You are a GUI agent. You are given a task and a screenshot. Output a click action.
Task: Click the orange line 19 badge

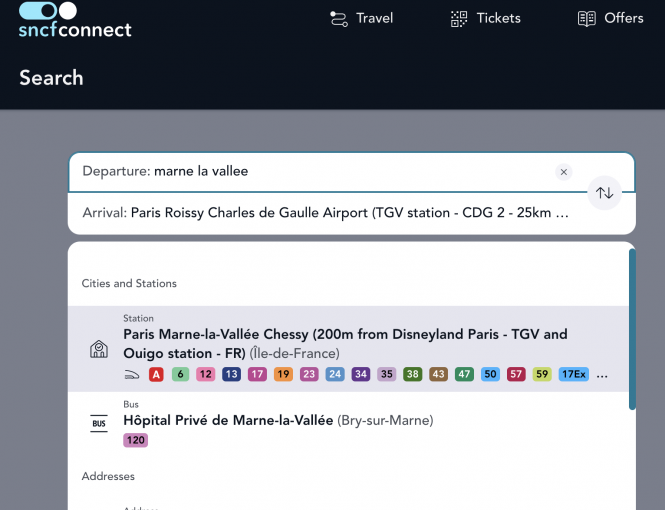[x=283, y=374]
